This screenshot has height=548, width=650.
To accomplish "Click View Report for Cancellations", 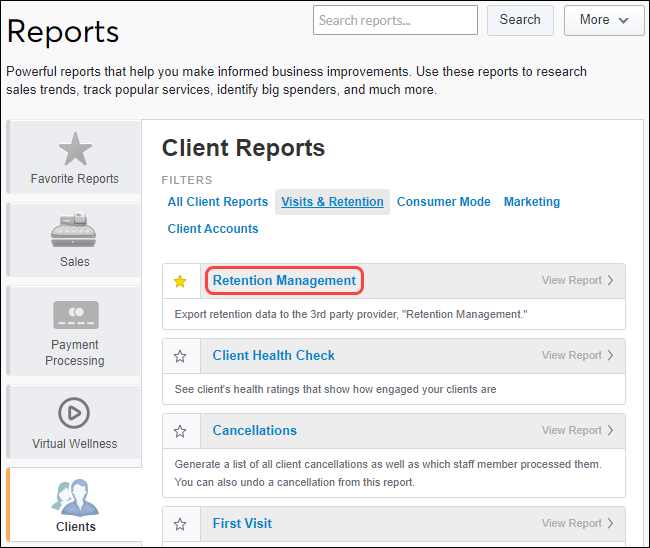I will tap(577, 431).
